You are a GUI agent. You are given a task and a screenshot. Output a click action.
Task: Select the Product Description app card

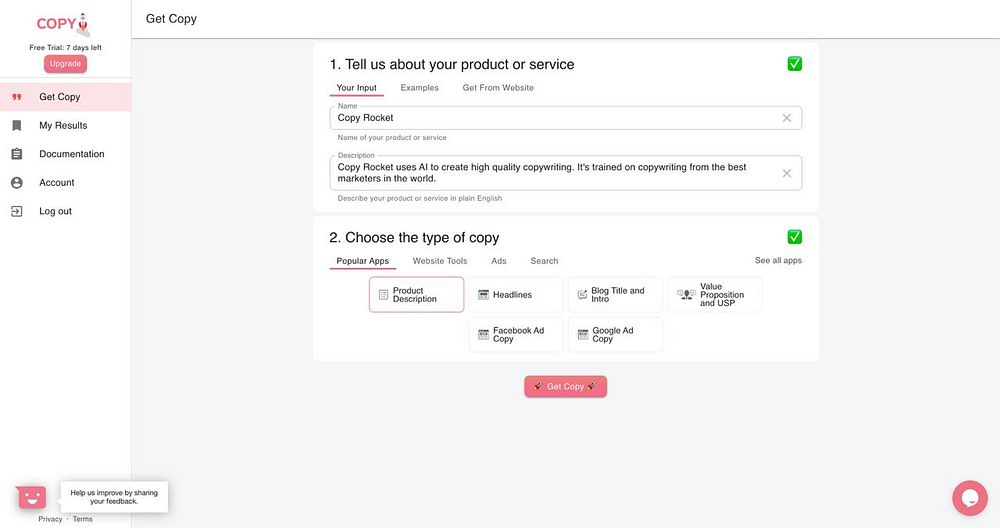point(416,295)
